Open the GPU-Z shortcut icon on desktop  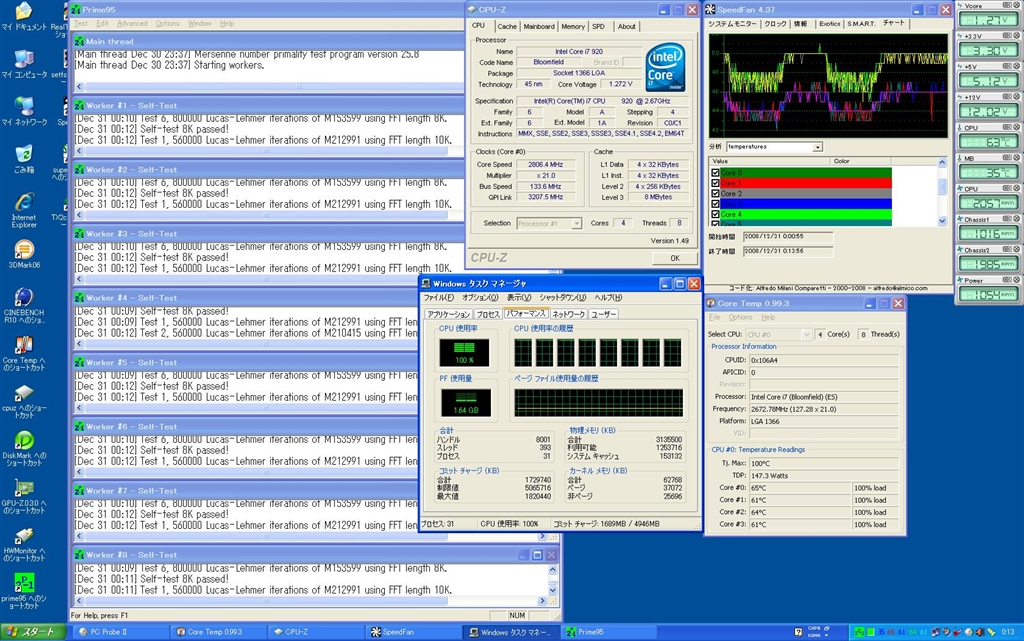click(24, 489)
